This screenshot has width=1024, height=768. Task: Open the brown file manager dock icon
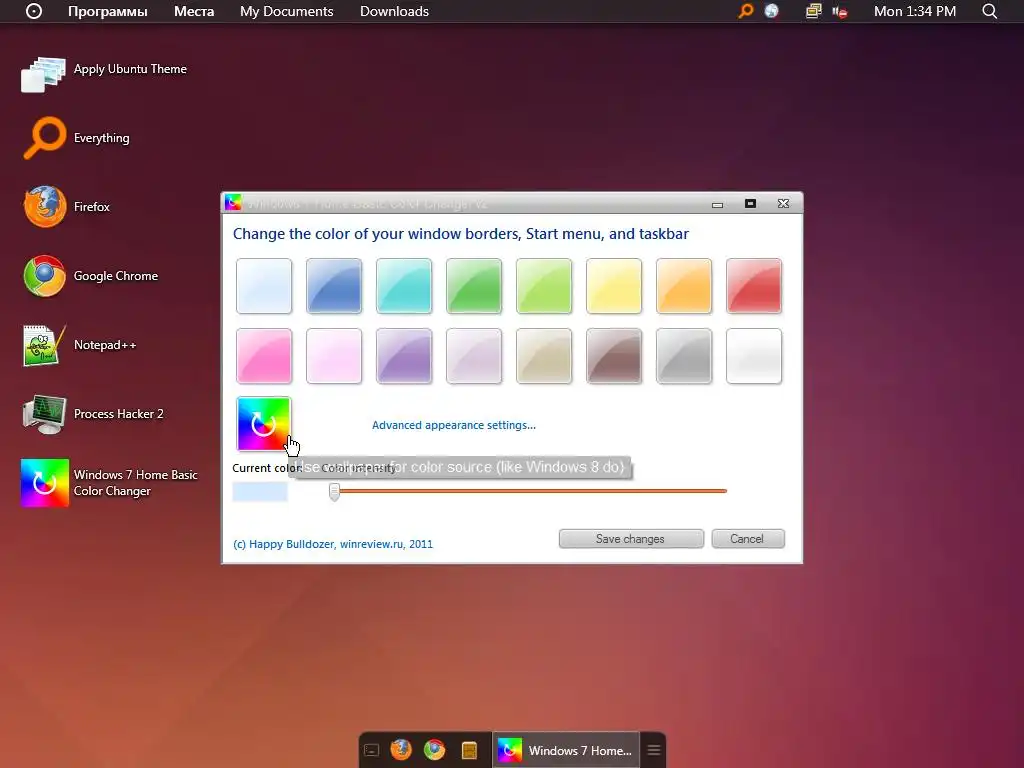click(x=469, y=750)
